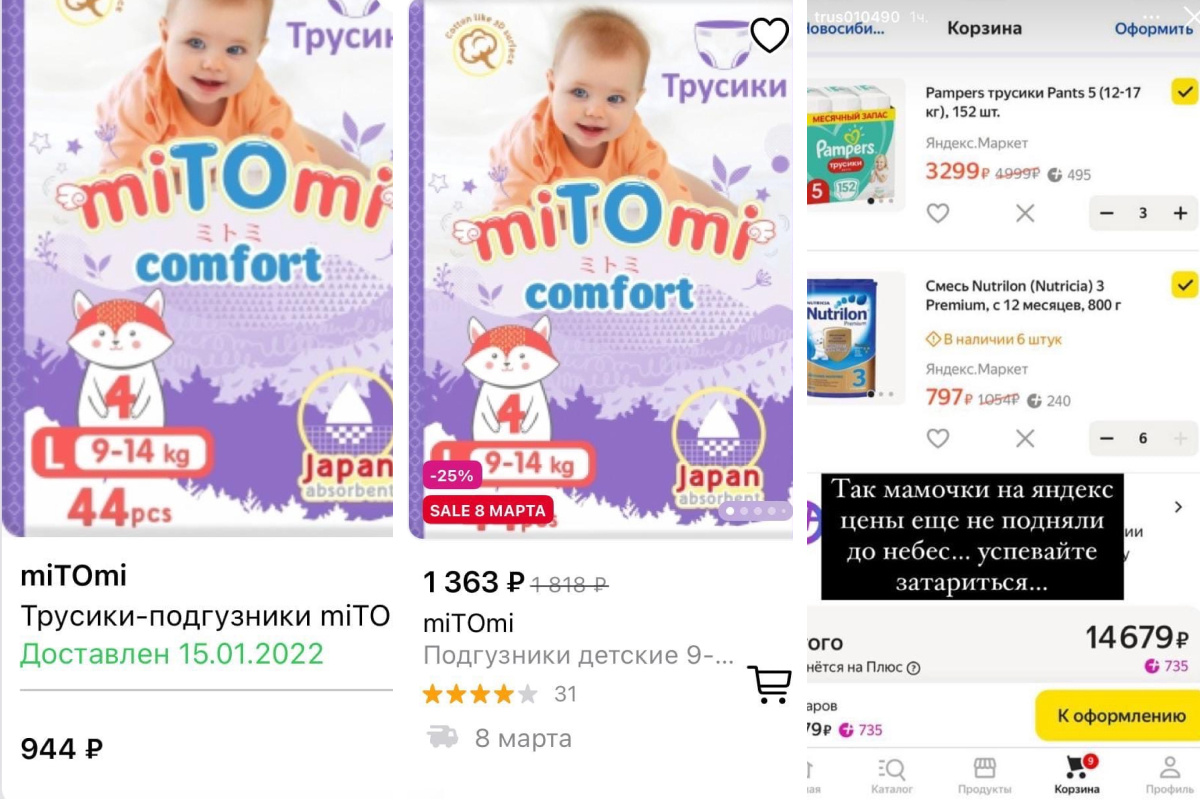Tap heart icon on miTOmi diaper image
Screen dimensions: 1200x800
770,35
